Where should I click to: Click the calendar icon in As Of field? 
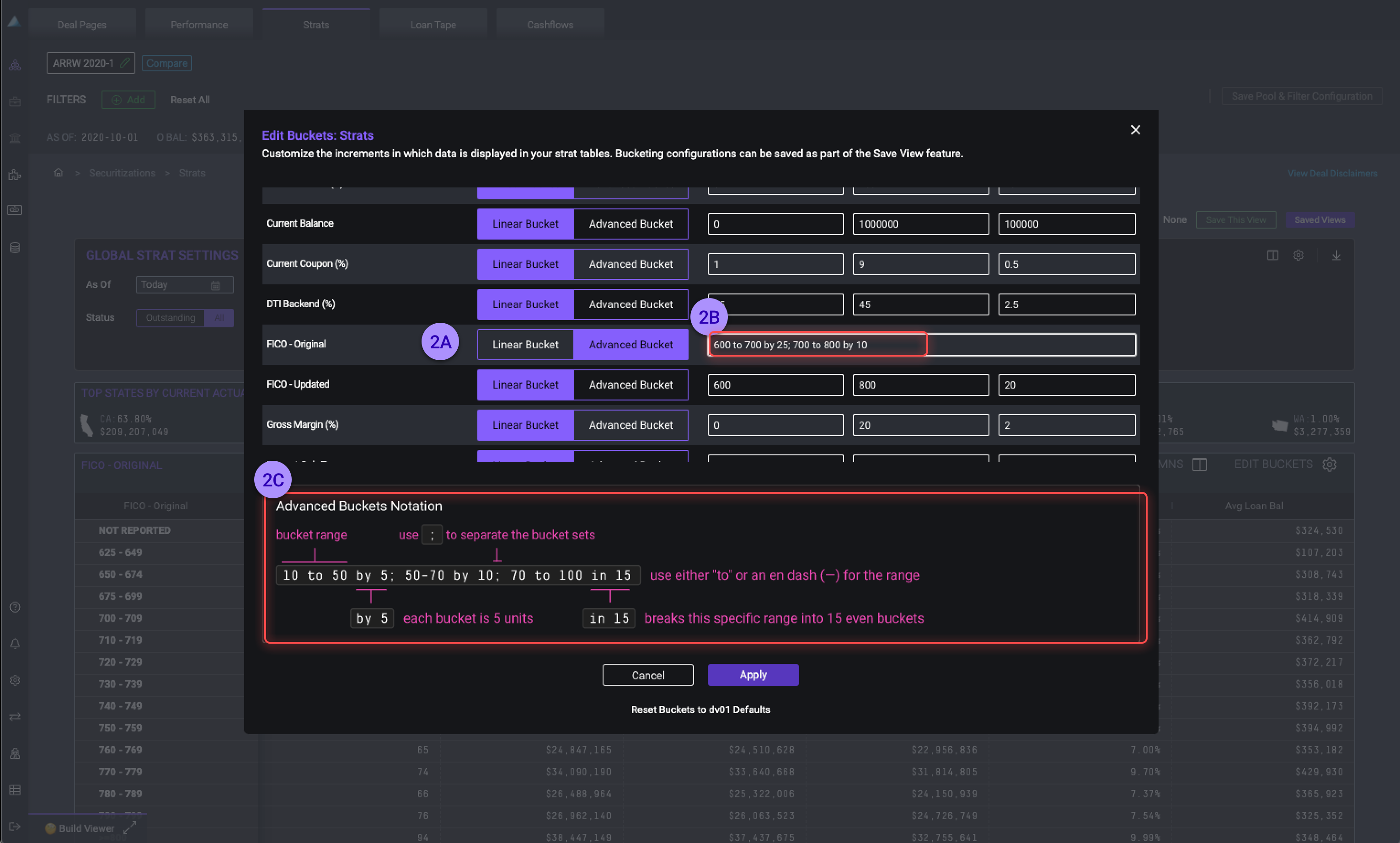click(215, 285)
